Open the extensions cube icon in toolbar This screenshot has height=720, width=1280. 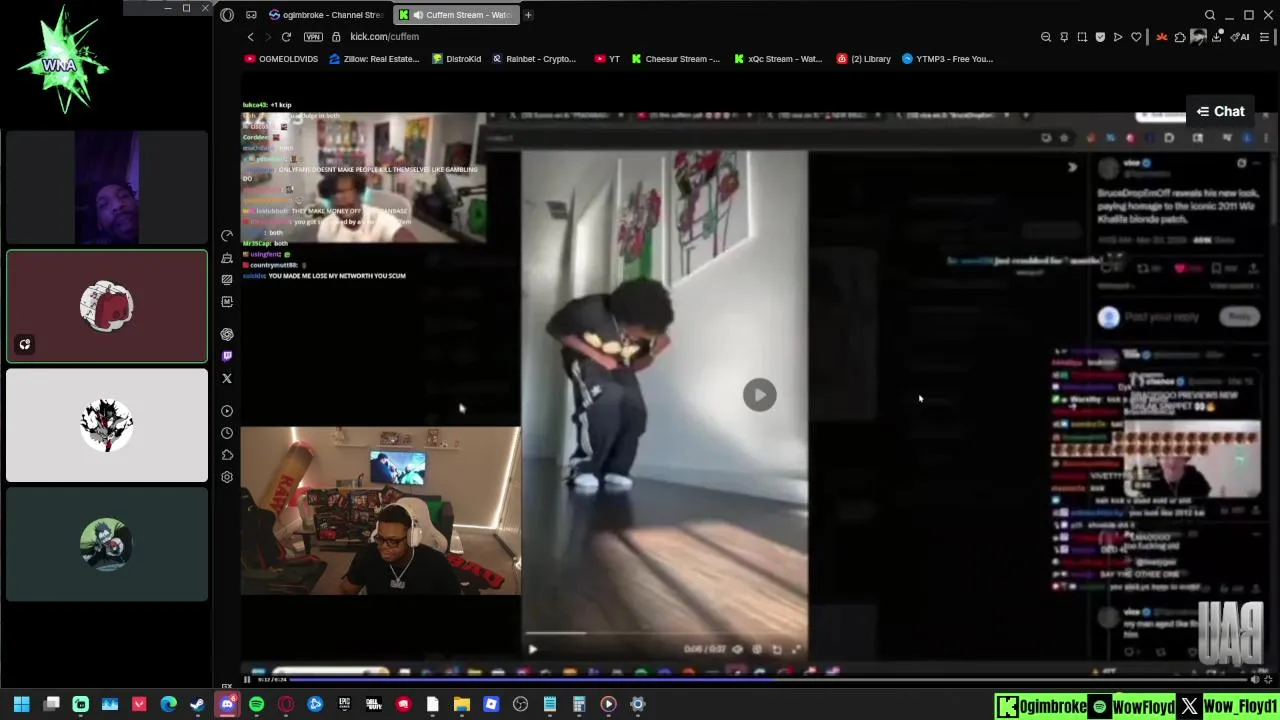coord(1180,37)
